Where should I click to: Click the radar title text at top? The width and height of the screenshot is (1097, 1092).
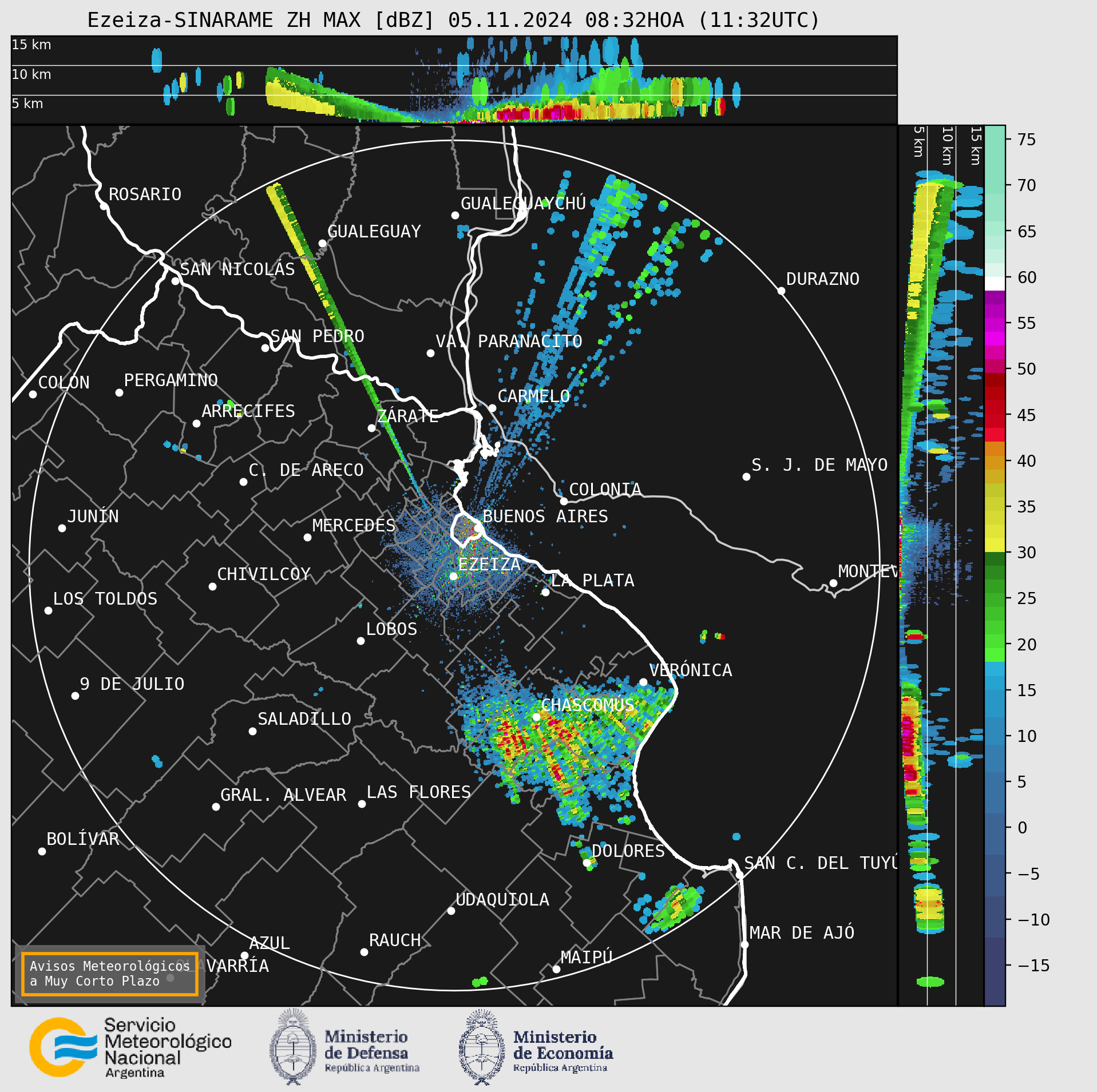click(453, 20)
